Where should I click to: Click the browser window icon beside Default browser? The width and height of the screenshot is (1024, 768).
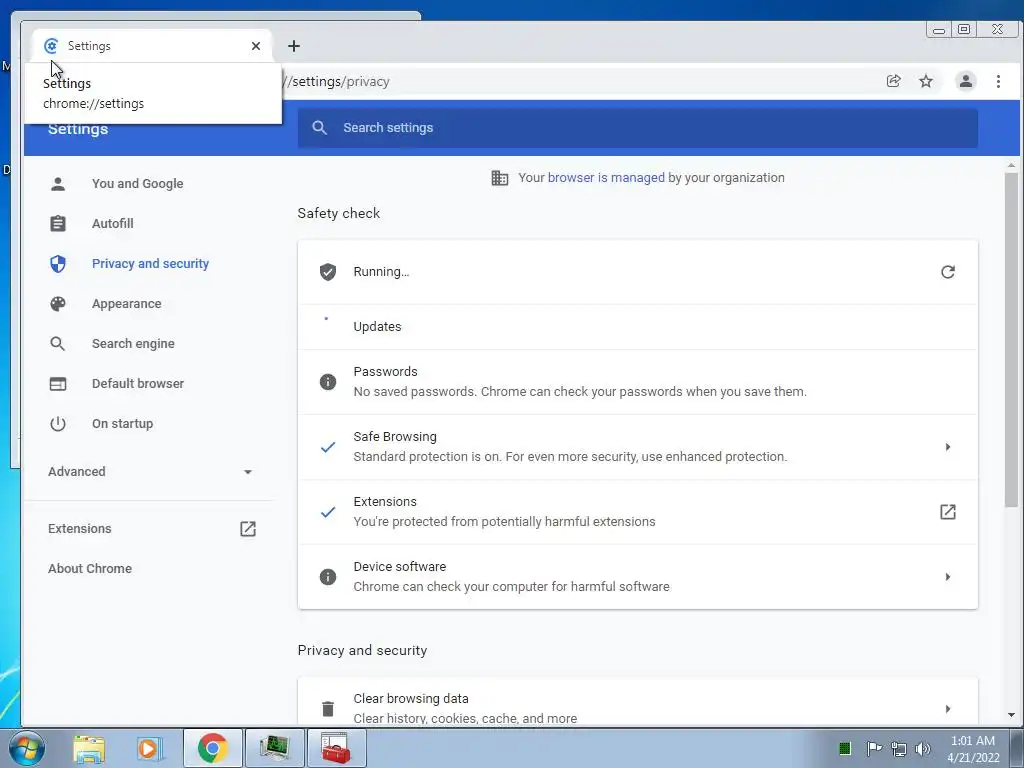(x=58, y=383)
